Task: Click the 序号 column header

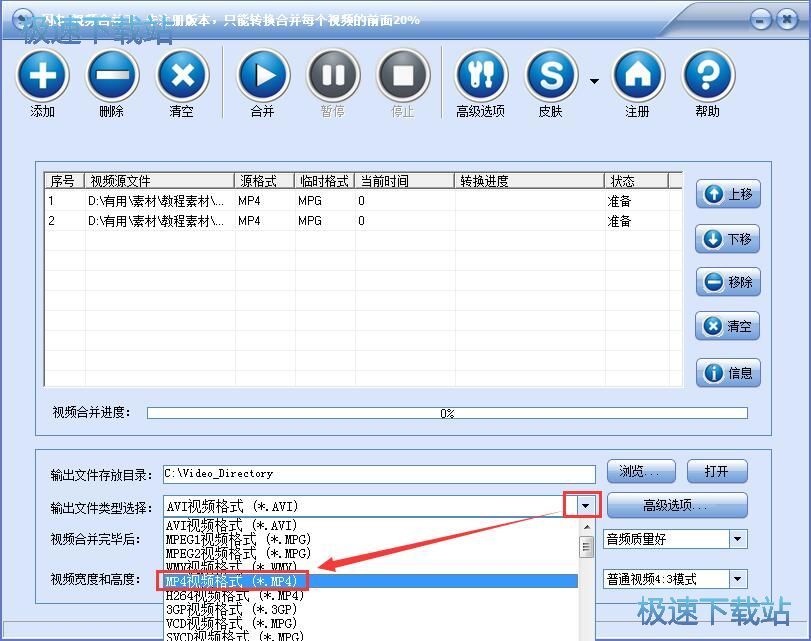Action: pos(64,181)
